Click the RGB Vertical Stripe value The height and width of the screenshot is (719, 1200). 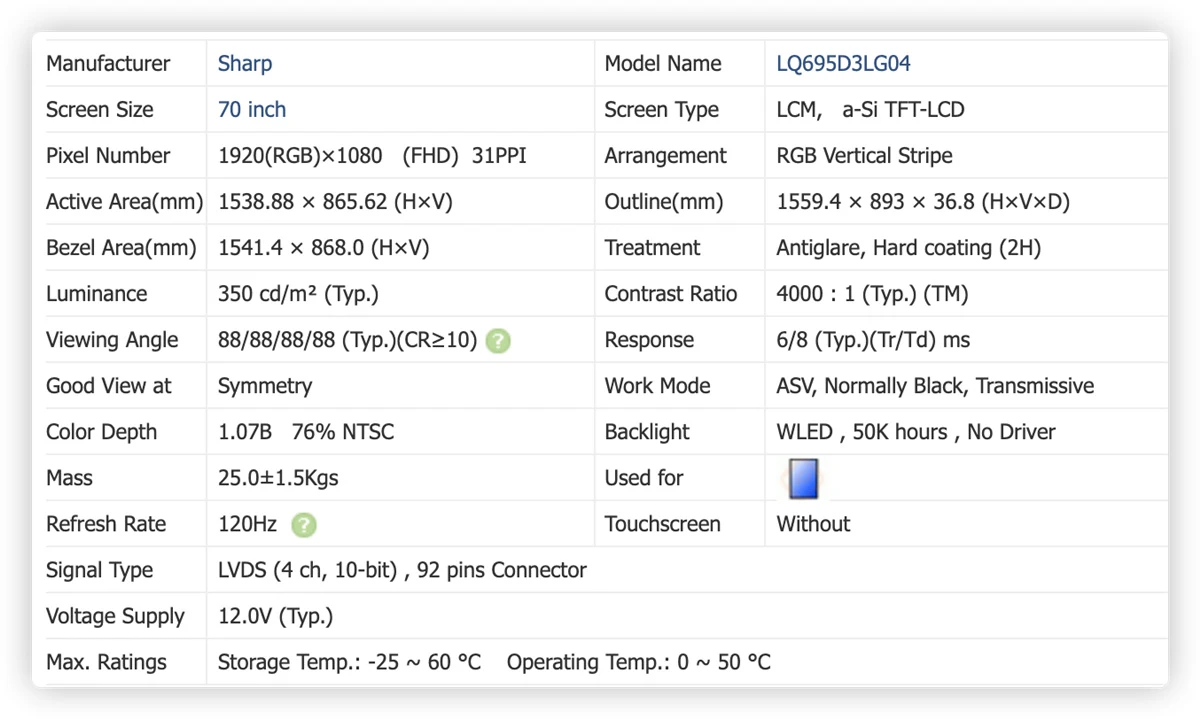[x=864, y=155]
